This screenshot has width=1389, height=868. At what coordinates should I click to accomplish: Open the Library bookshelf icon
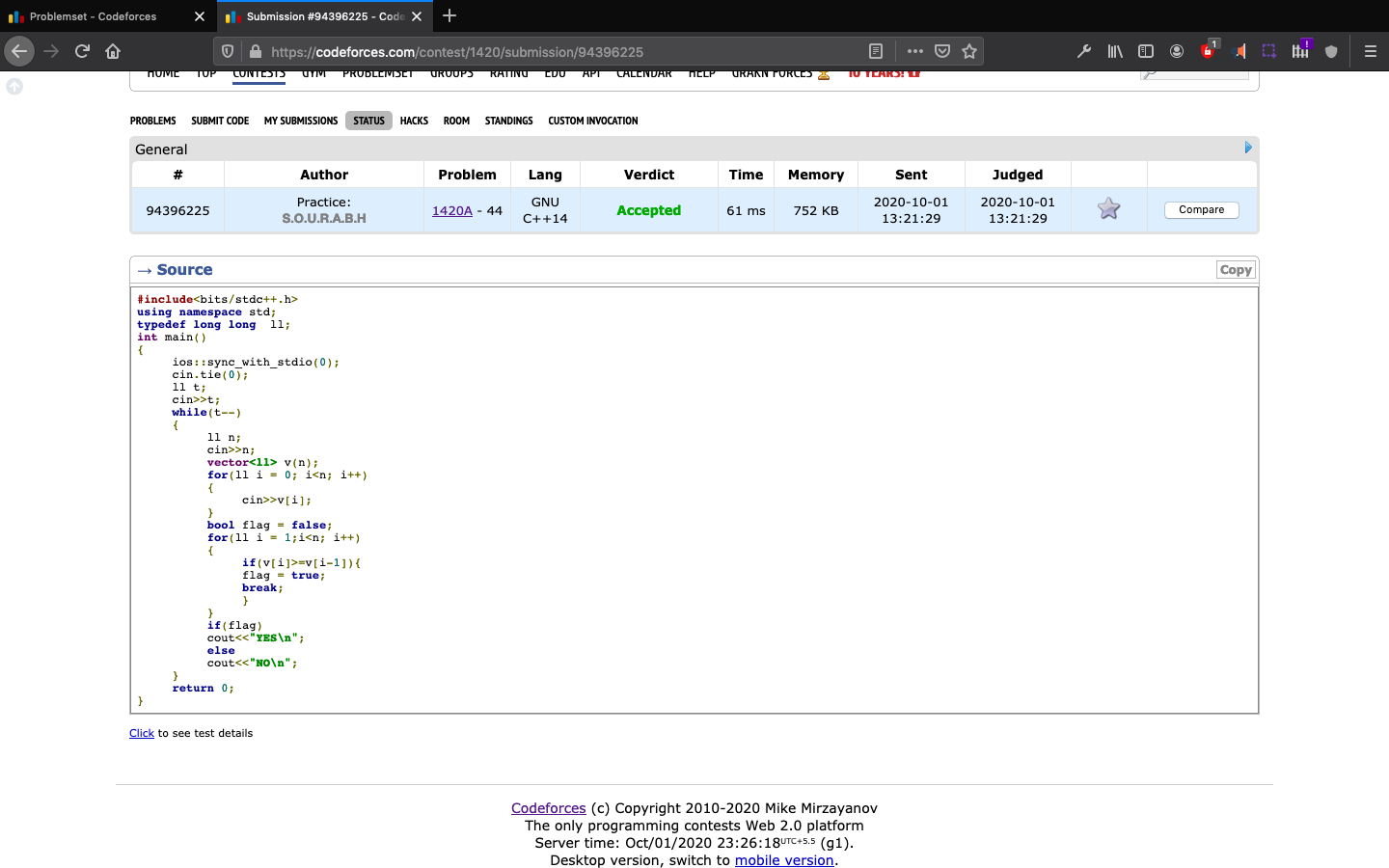pyautogui.click(x=1115, y=51)
